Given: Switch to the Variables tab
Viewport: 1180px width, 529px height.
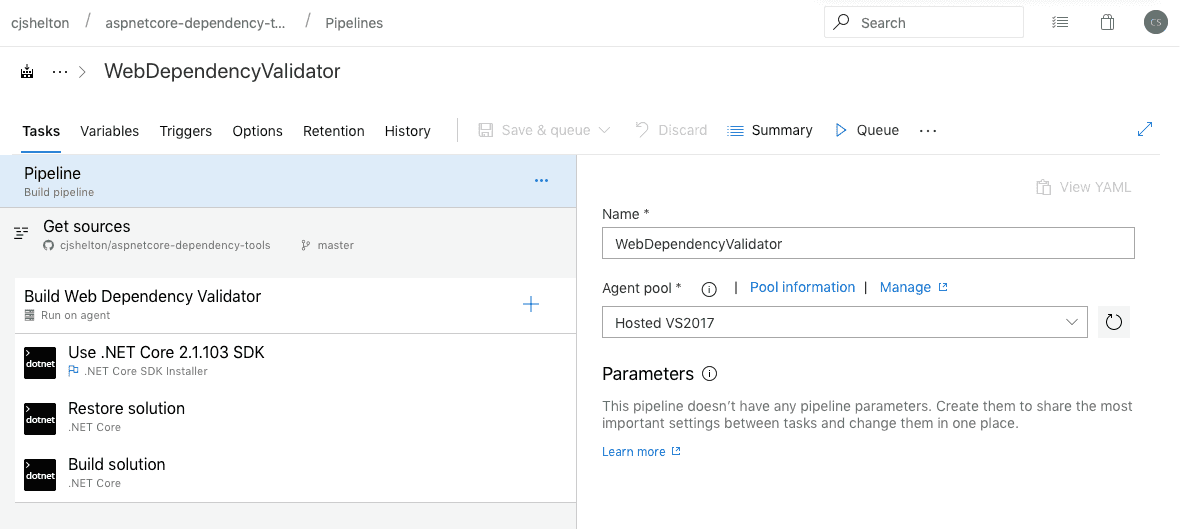Looking at the screenshot, I should [x=110, y=131].
